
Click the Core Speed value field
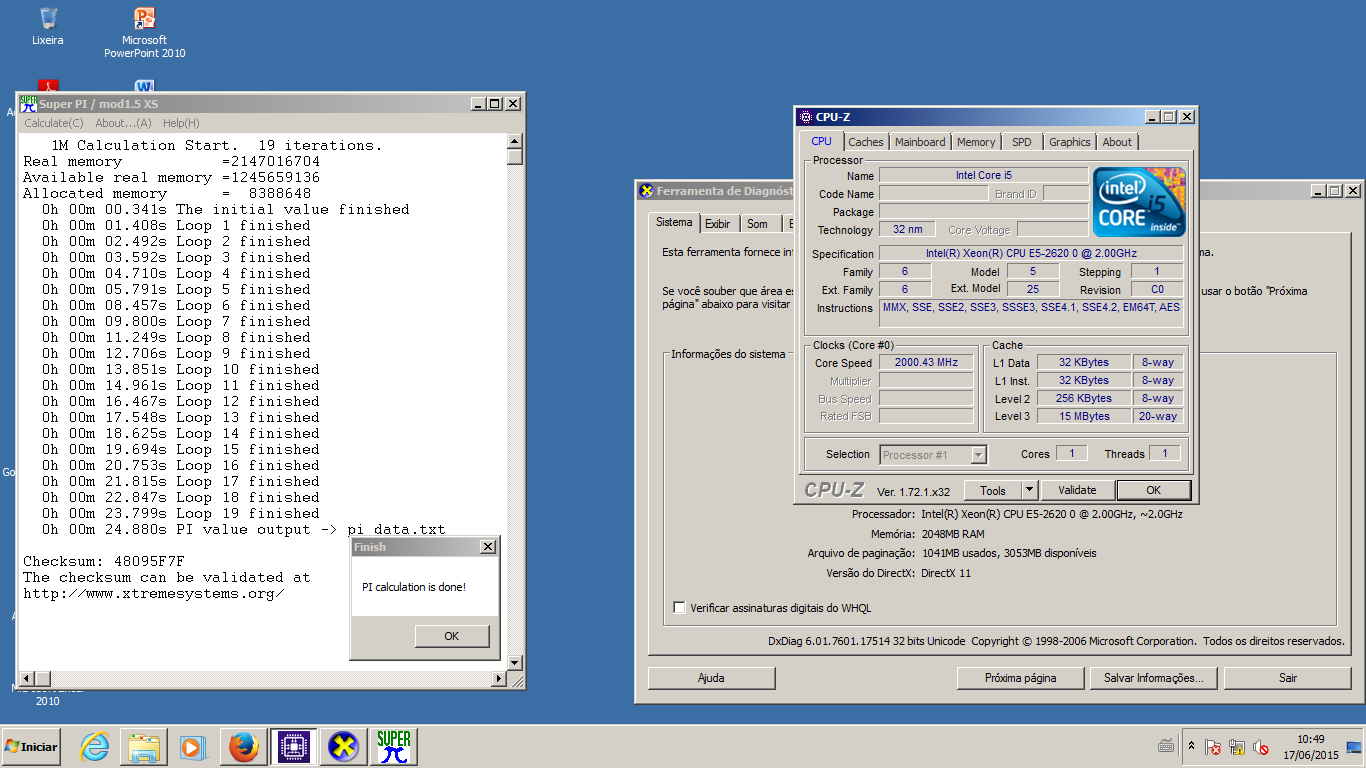(926, 363)
